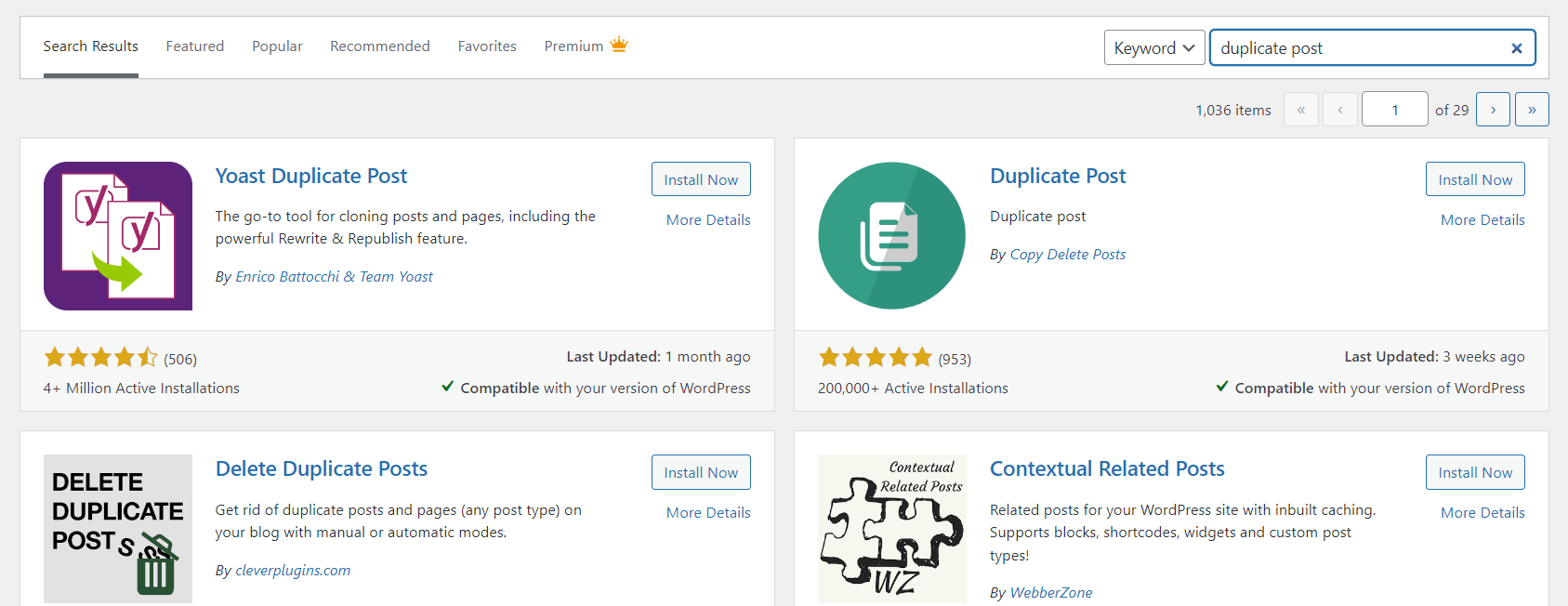View More Details for Delete Duplicate Posts

(708, 512)
